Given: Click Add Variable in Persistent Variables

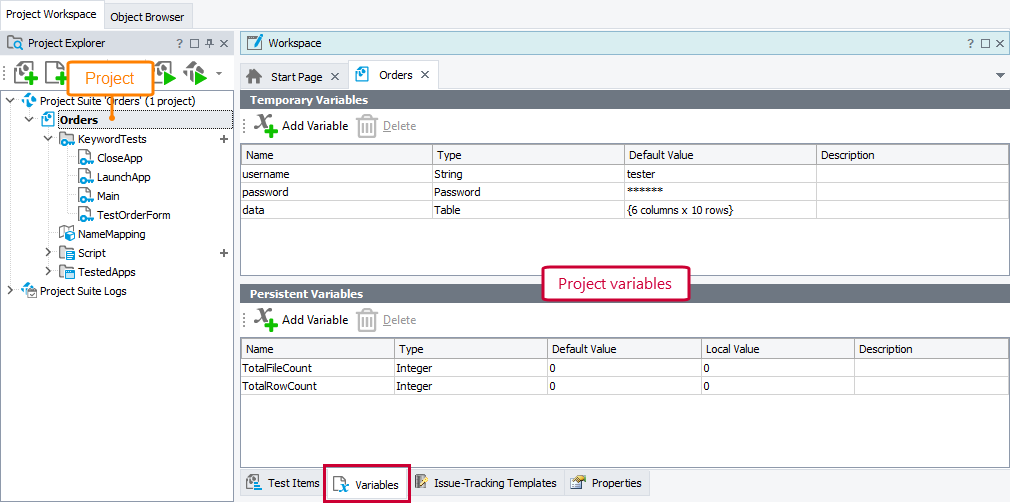Looking at the screenshot, I should (314, 320).
